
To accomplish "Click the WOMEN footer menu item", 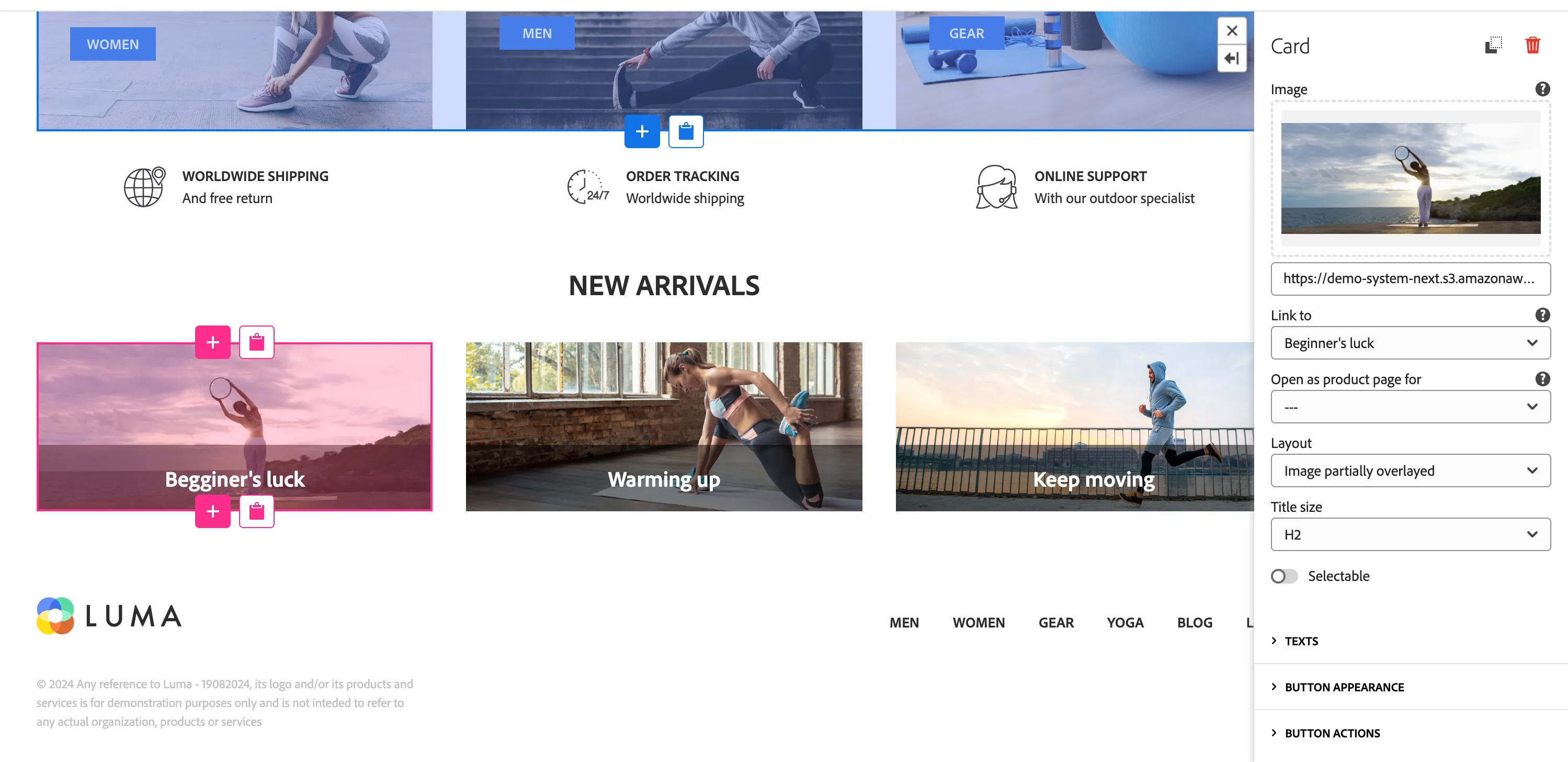I will 978,622.
